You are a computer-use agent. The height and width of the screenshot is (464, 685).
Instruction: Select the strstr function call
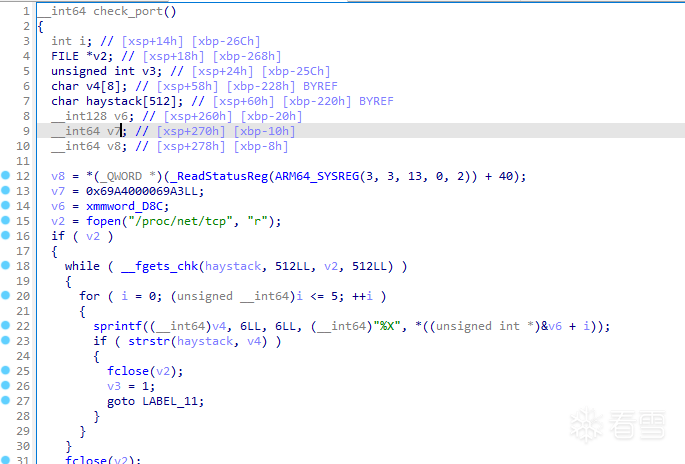click(x=149, y=341)
